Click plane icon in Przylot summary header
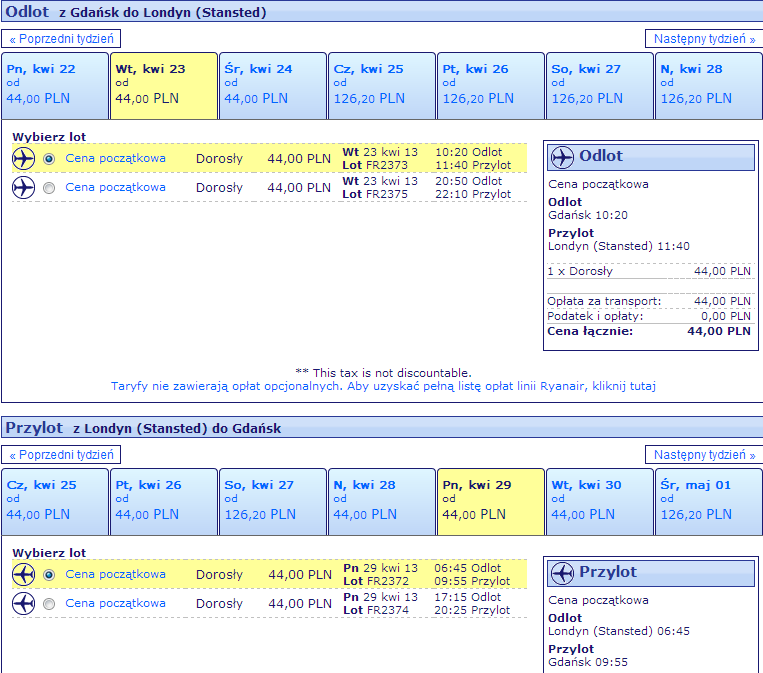The width and height of the screenshot is (763, 673). [x=562, y=573]
